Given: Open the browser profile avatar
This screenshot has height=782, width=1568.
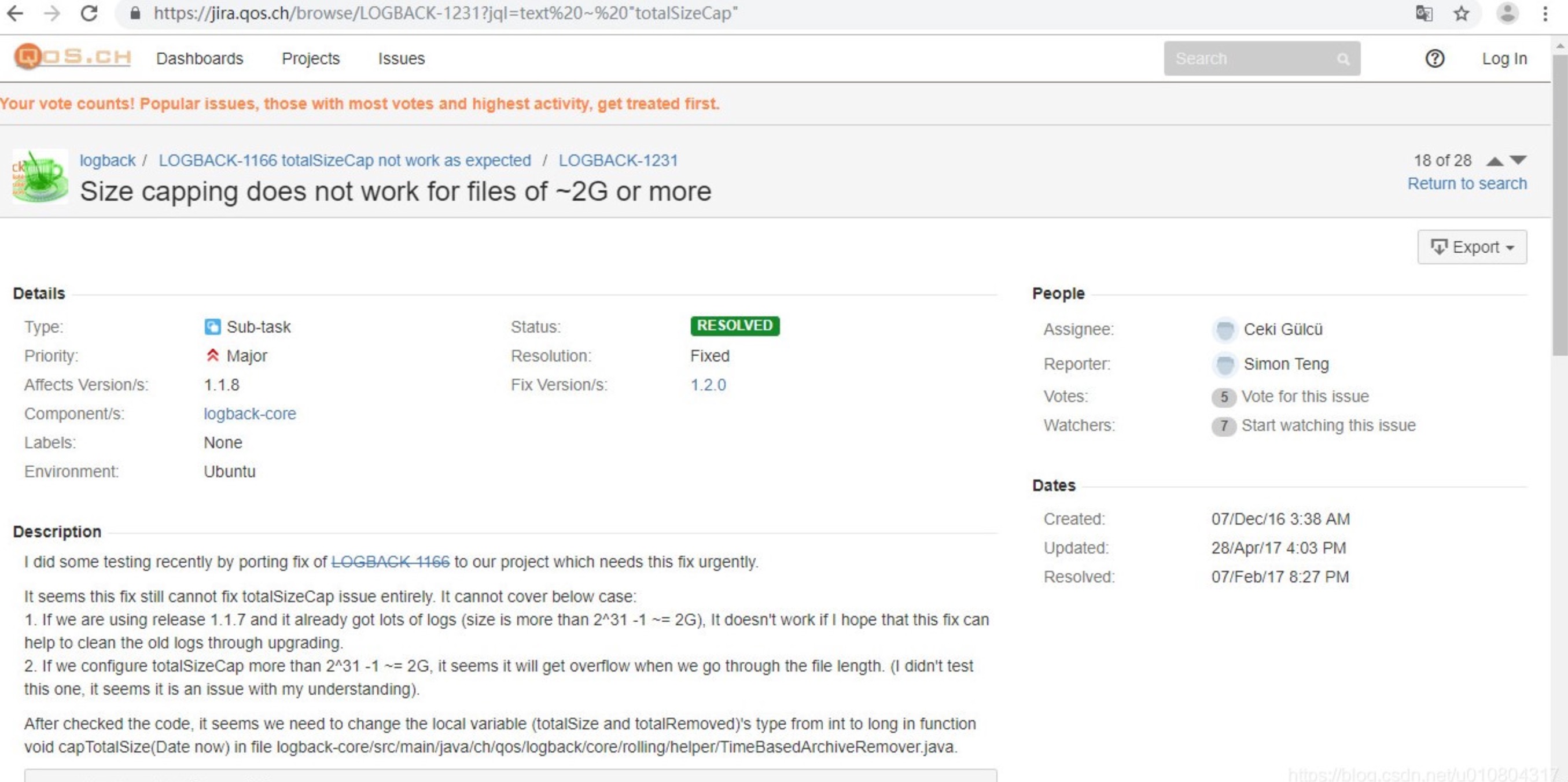Looking at the screenshot, I should click(x=1507, y=13).
